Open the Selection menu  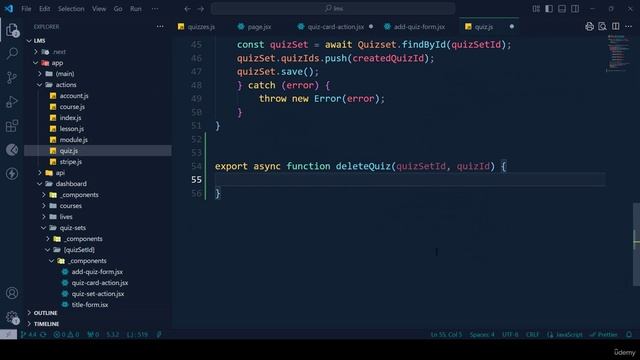coord(71,9)
